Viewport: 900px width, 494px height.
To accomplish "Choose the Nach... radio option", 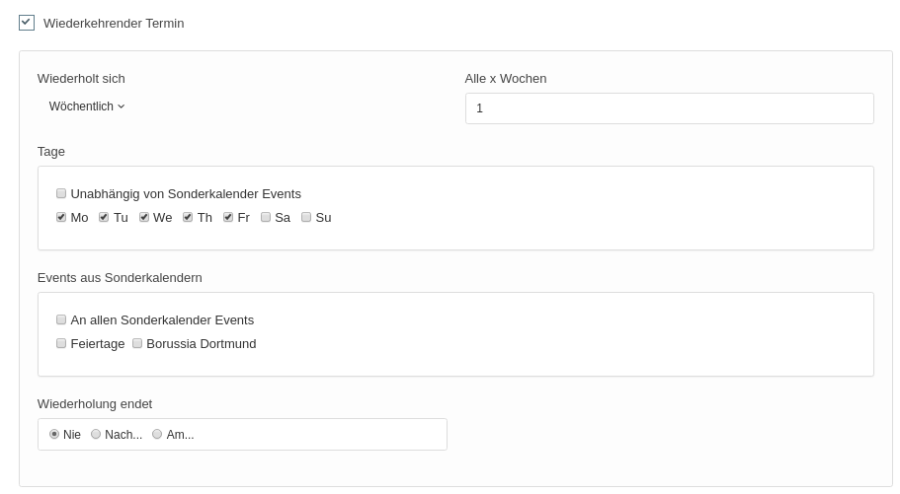I will [x=96, y=435].
